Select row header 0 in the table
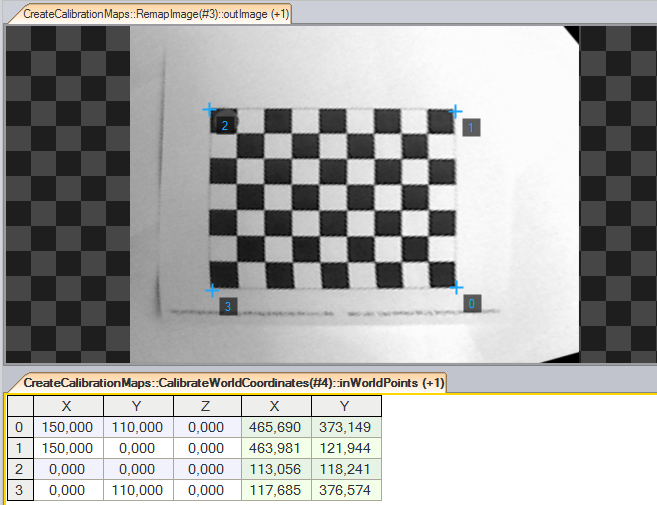657x505 pixels. 21,427
